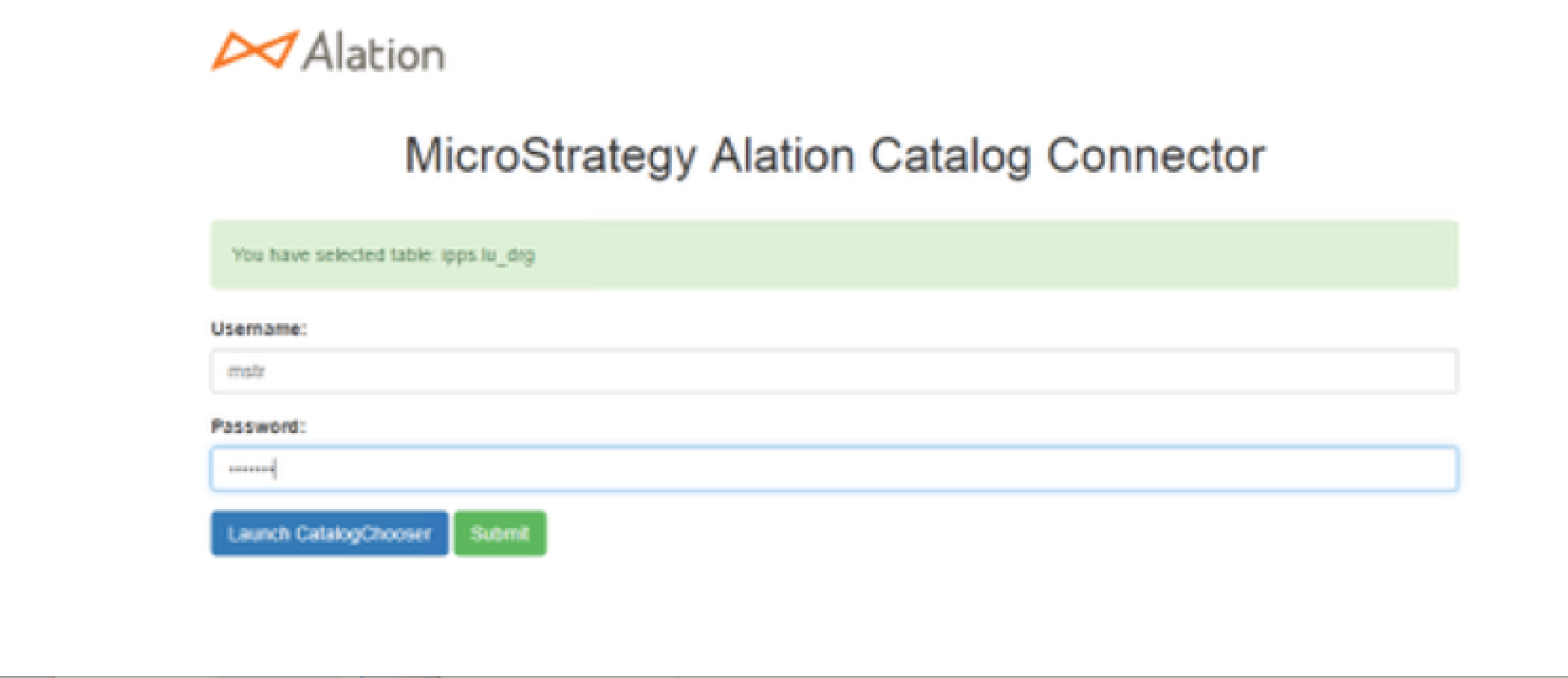Click into the Password input field

click(x=833, y=469)
